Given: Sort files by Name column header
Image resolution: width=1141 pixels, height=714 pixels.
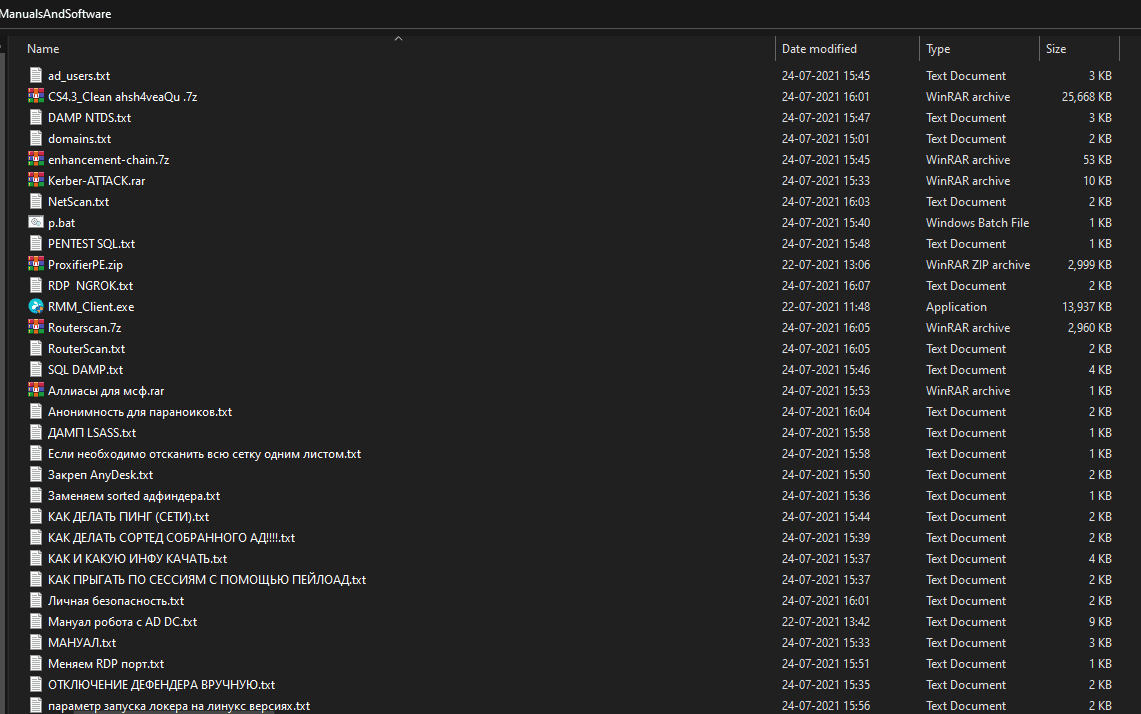Looking at the screenshot, I should pos(43,49).
